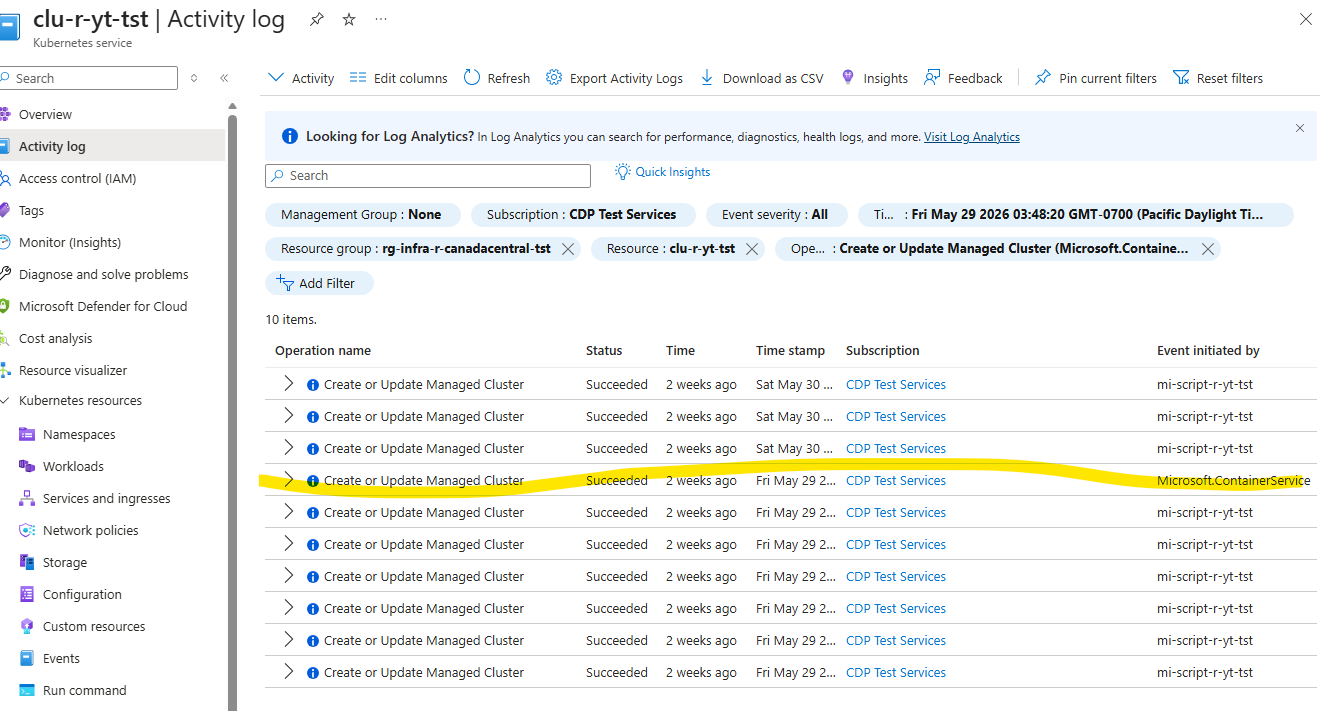The height and width of the screenshot is (711, 1320).
Task: Favorite this resource with the star icon
Action: (349, 19)
